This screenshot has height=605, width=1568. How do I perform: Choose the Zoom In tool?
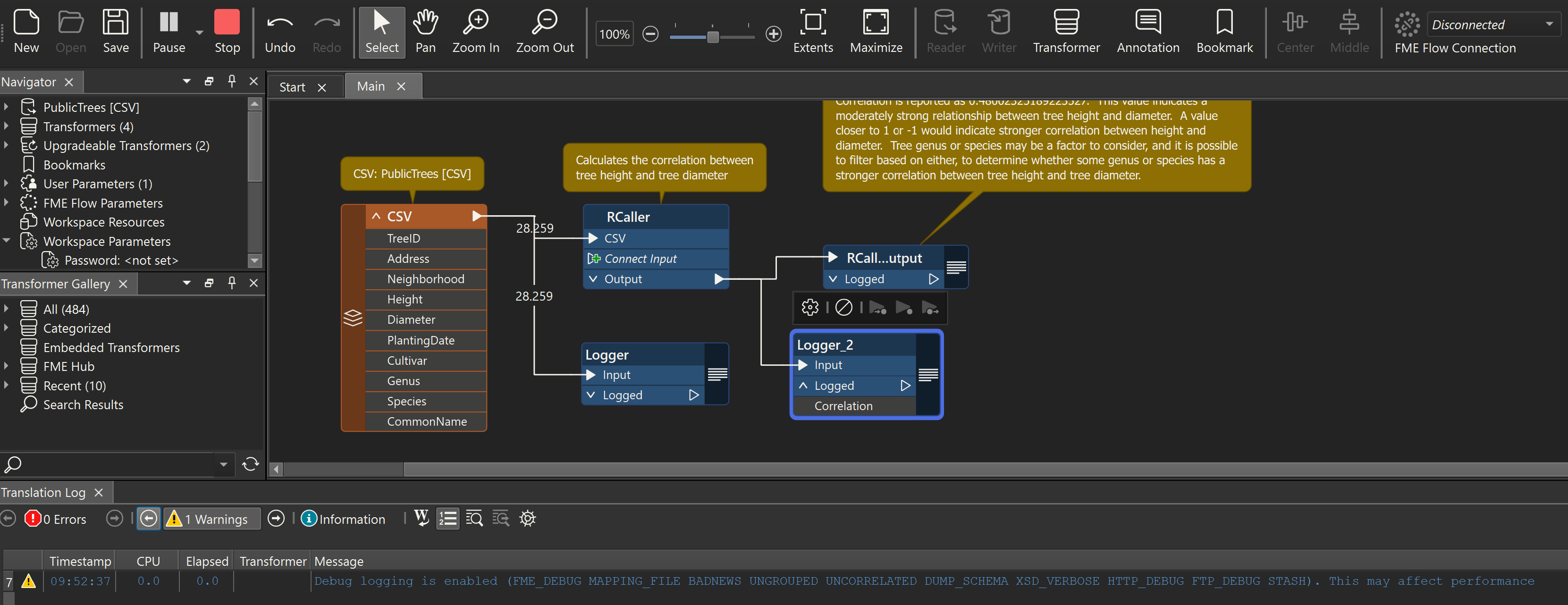tap(475, 32)
